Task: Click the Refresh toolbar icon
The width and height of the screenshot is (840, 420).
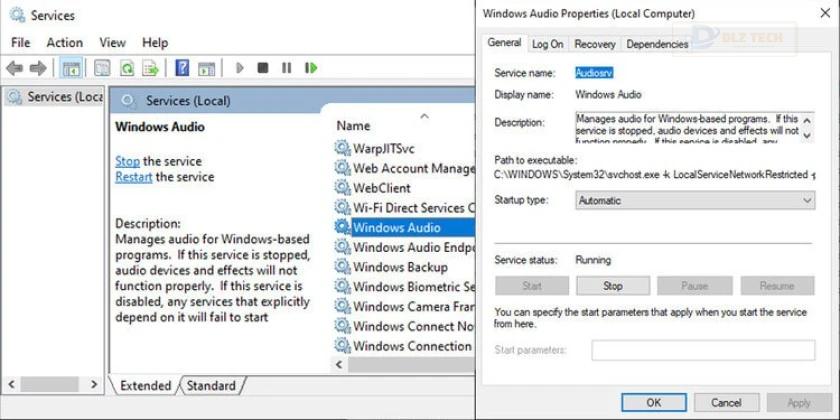Action: 126,68
